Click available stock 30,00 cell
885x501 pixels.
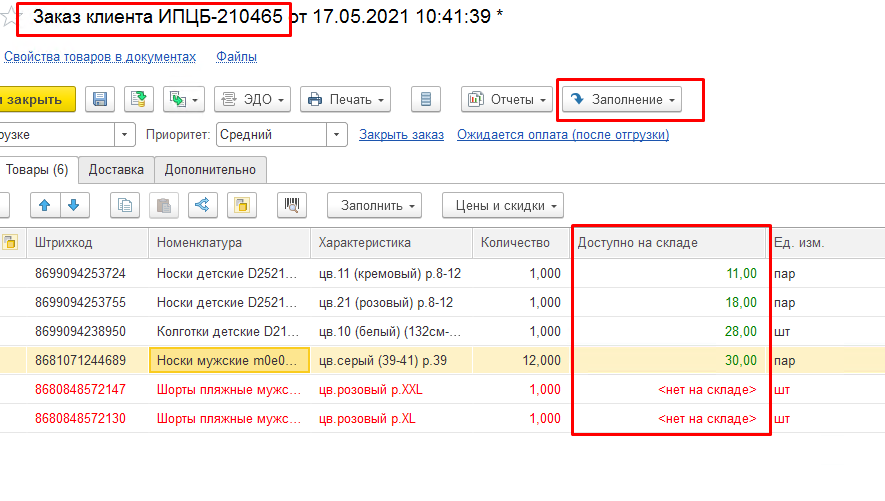click(669, 361)
